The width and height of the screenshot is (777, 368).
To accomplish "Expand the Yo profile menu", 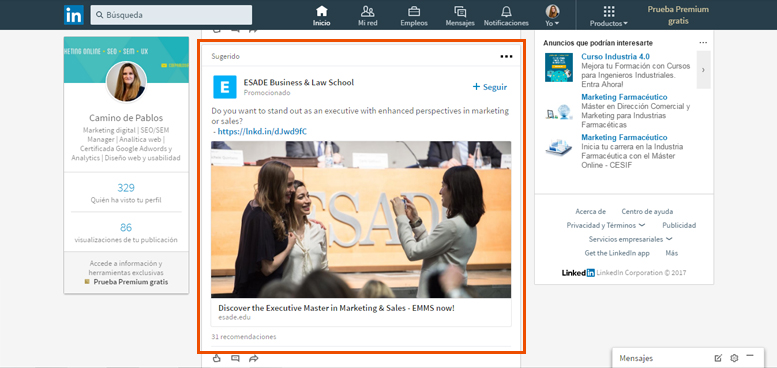I will (552, 16).
